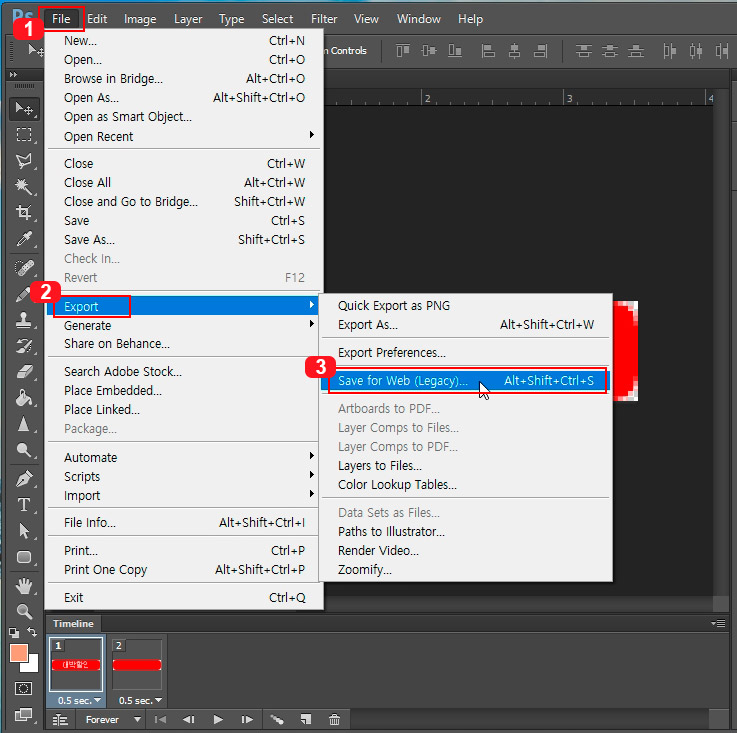This screenshot has height=733, width=737.
Task: Expand the Export submenu
Action: coord(183,307)
